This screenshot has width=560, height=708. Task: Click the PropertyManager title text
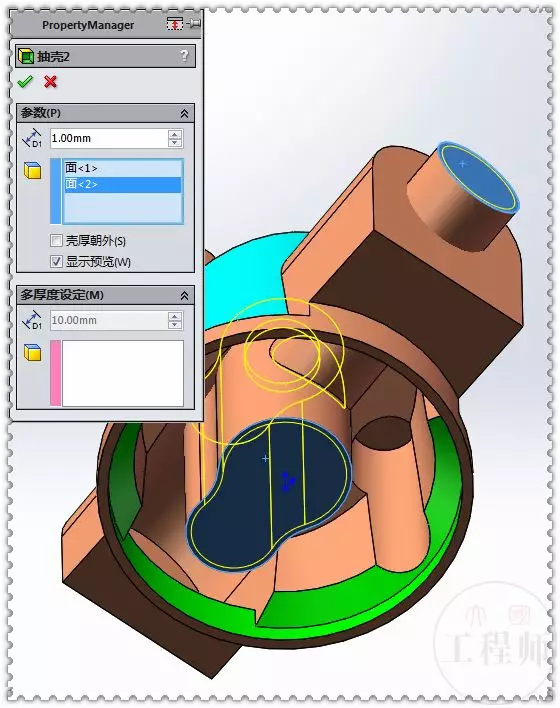88,25
